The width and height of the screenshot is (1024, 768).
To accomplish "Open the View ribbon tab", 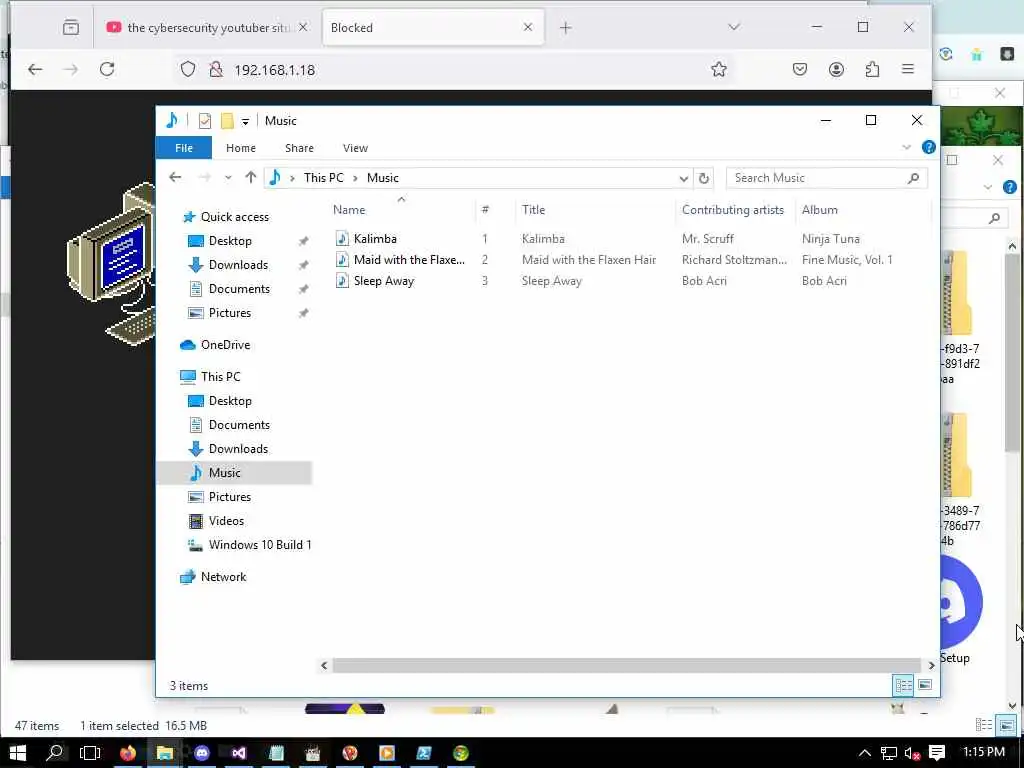I will pyautogui.click(x=355, y=148).
